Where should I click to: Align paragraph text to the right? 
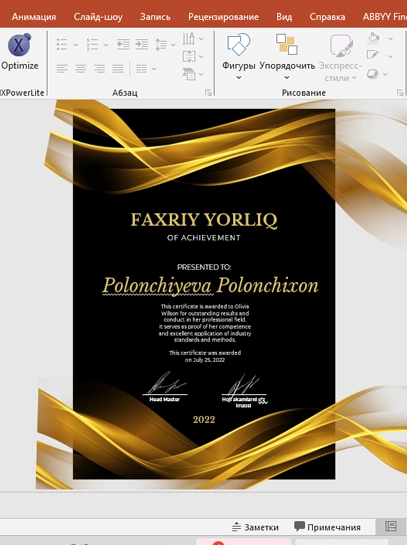click(x=99, y=69)
